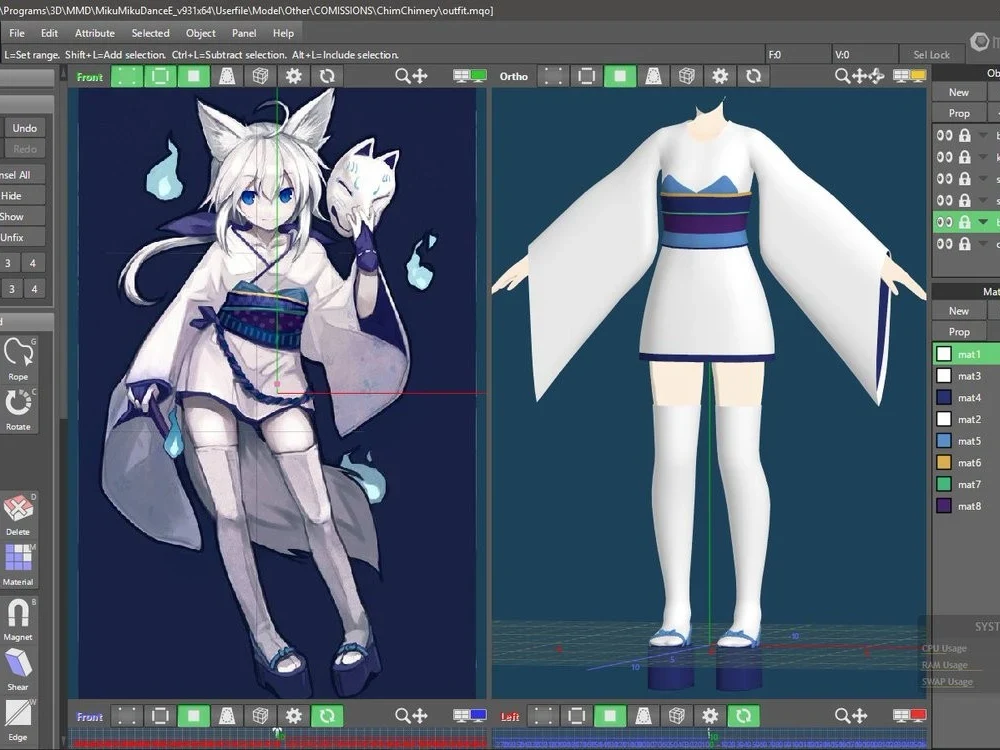Open gear settings in upper Front view toolbar
The image size is (1000, 750).
tap(293, 77)
